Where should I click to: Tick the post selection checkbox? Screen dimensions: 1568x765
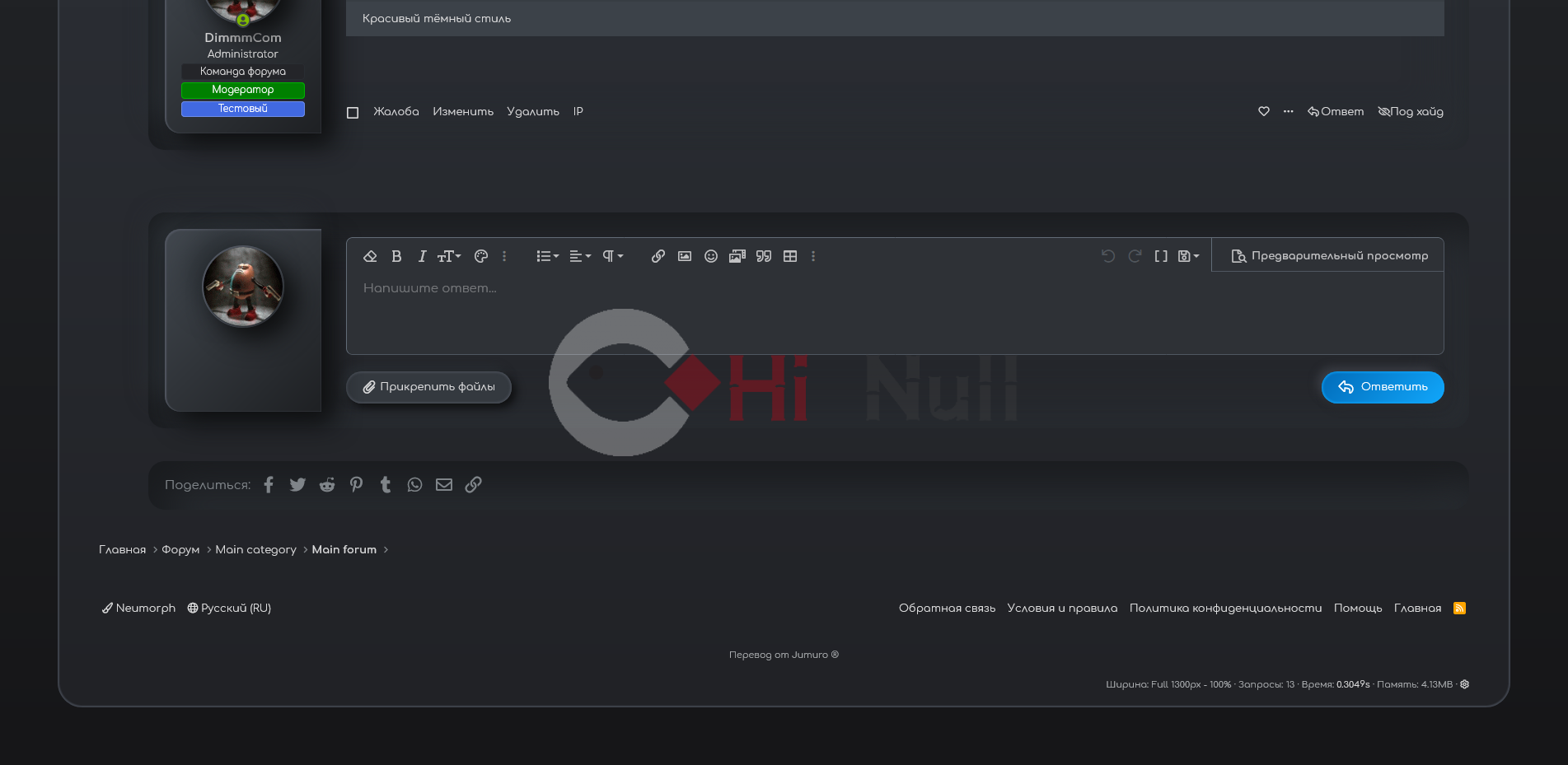pos(353,113)
